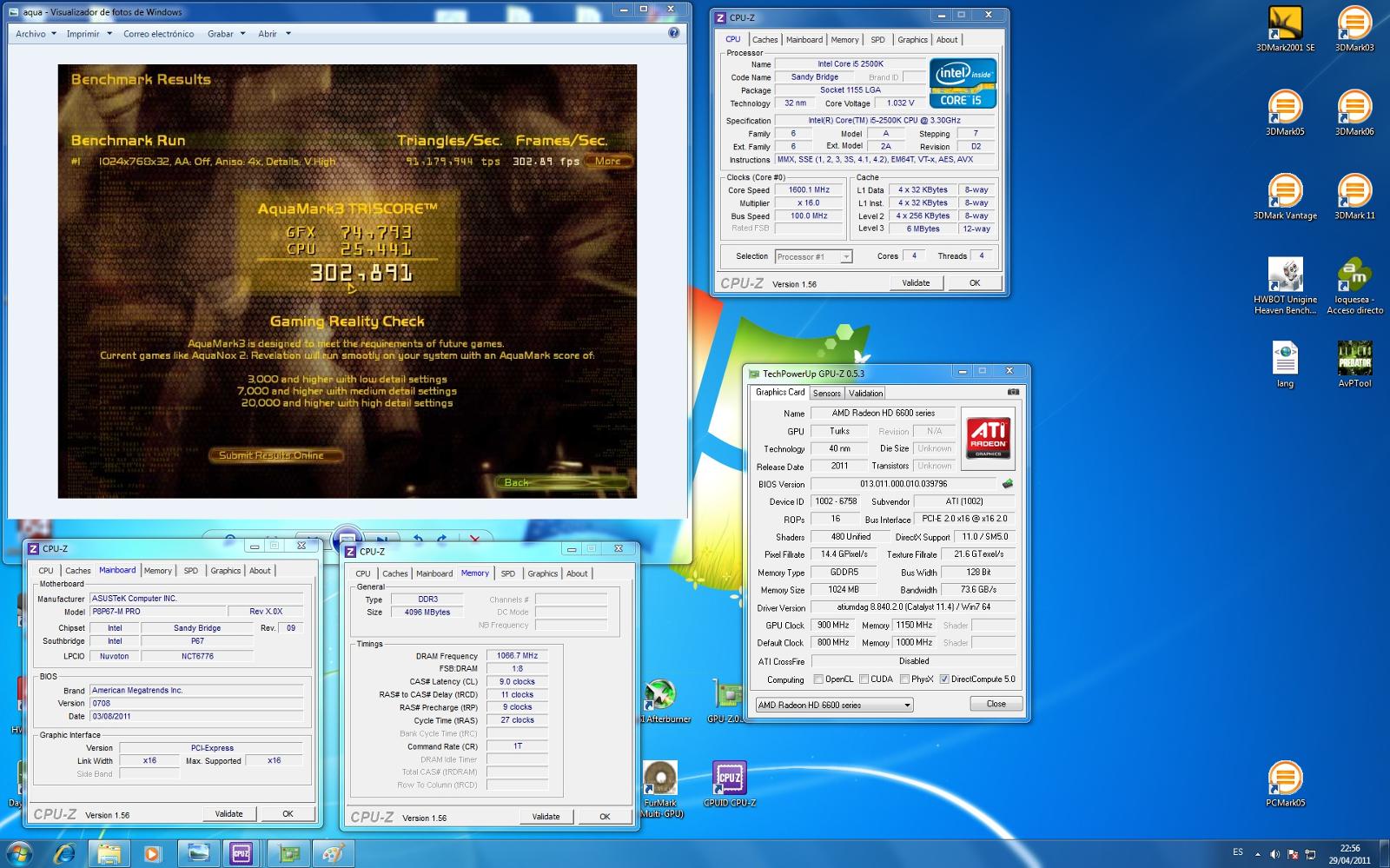The width and height of the screenshot is (1390, 868).
Task: Select the lang file icon
Action: pyautogui.click(x=1285, y=364)
